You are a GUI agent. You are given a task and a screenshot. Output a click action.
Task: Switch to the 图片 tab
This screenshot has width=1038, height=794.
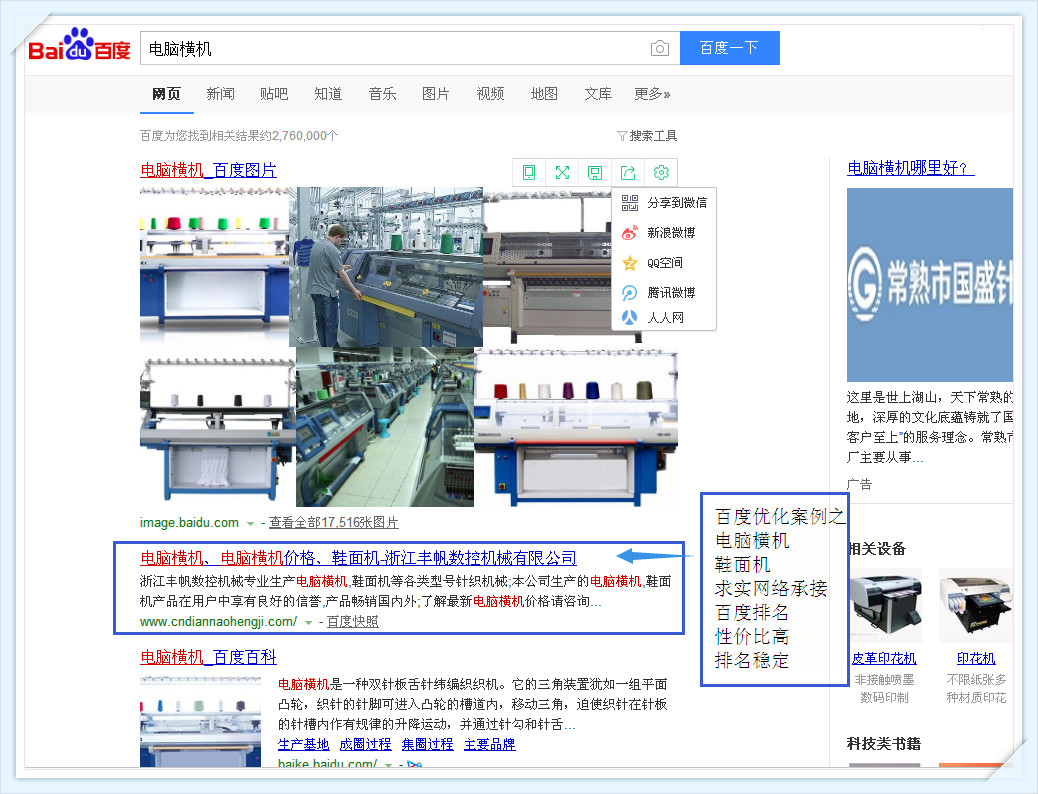pos(436,94)
